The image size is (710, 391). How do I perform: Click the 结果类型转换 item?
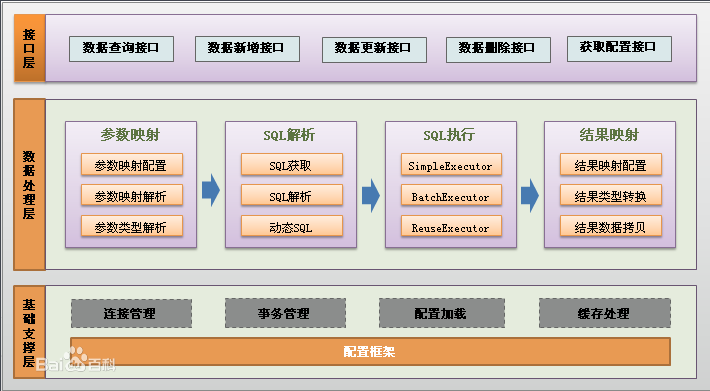pyautogui.click(x=611, y=196)
